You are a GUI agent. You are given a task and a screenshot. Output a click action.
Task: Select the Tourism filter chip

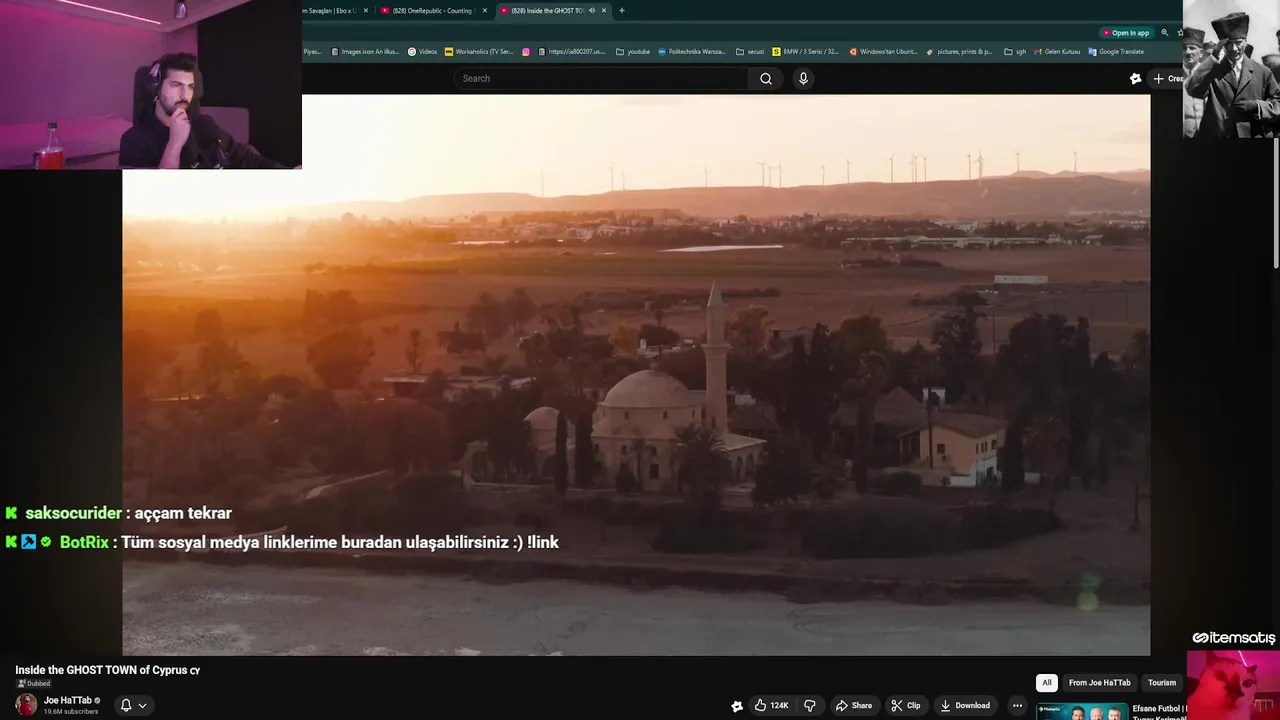click(1162, 683)
